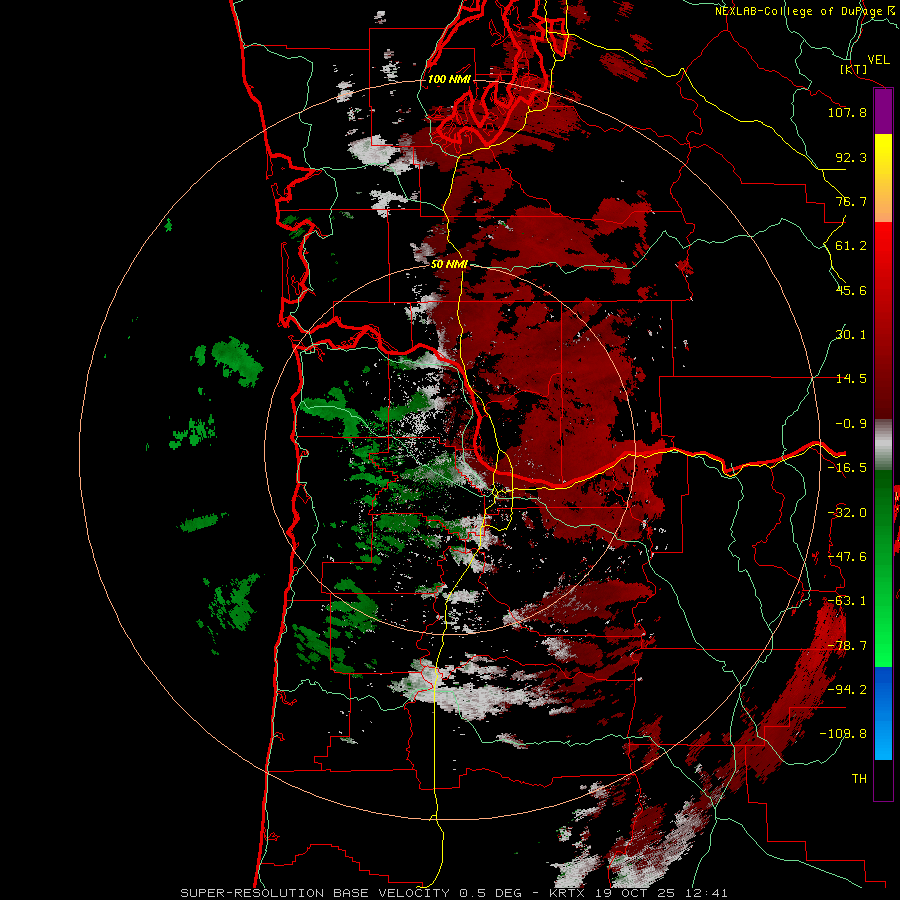Click the -109.8 scale value
This screenshot has width=900, height=900.
(x=843, y=734)
